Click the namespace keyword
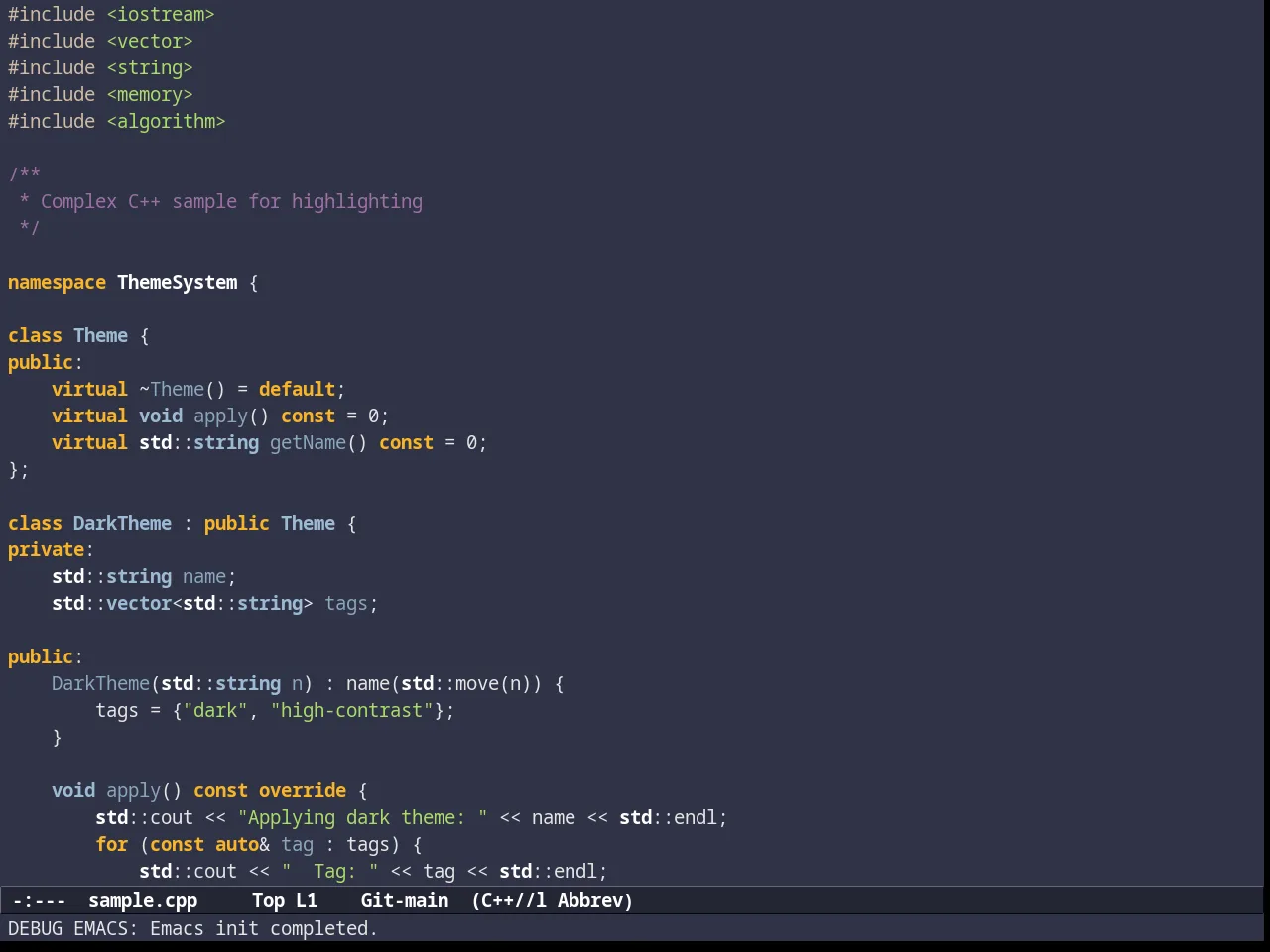1270x952 pixels. click(57, 282)
